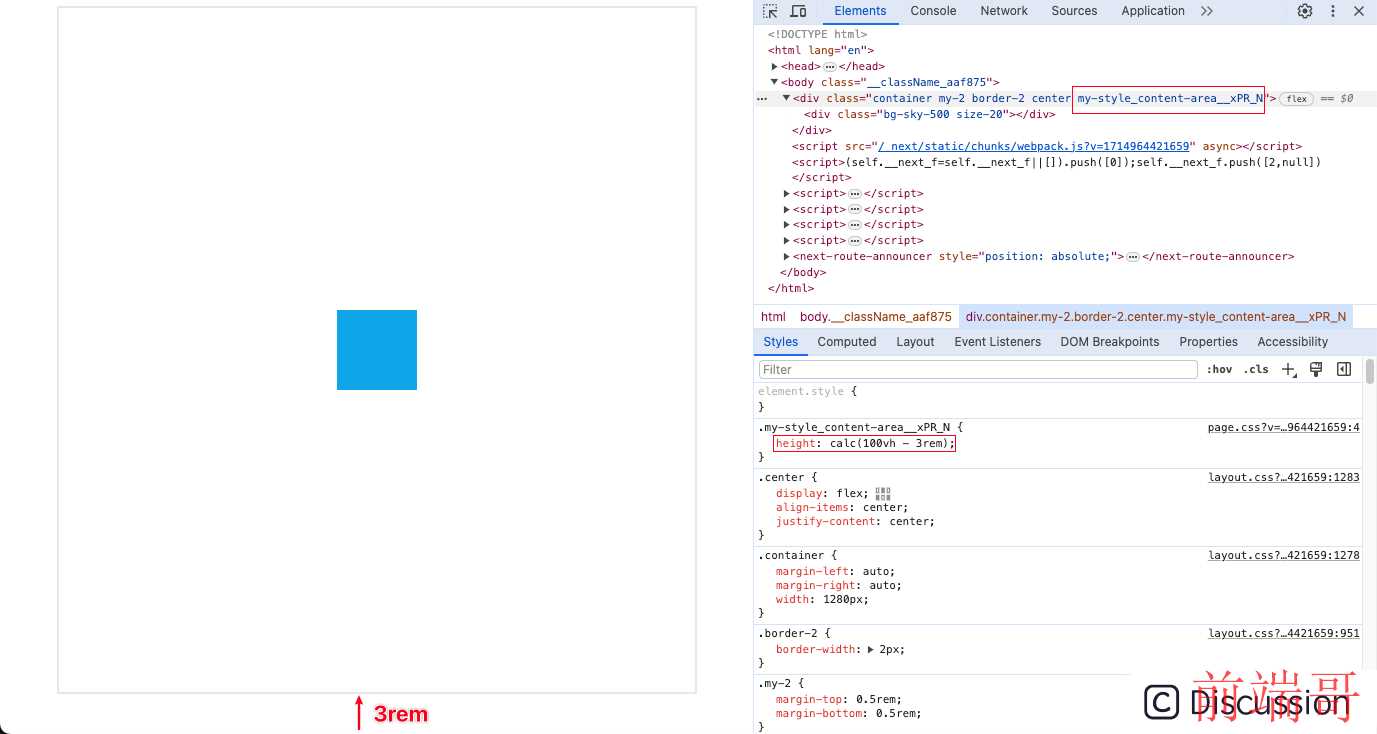Select the bg-sky-500 size-20 div node
The image size is (1377, 734).
tap(929, 115)
